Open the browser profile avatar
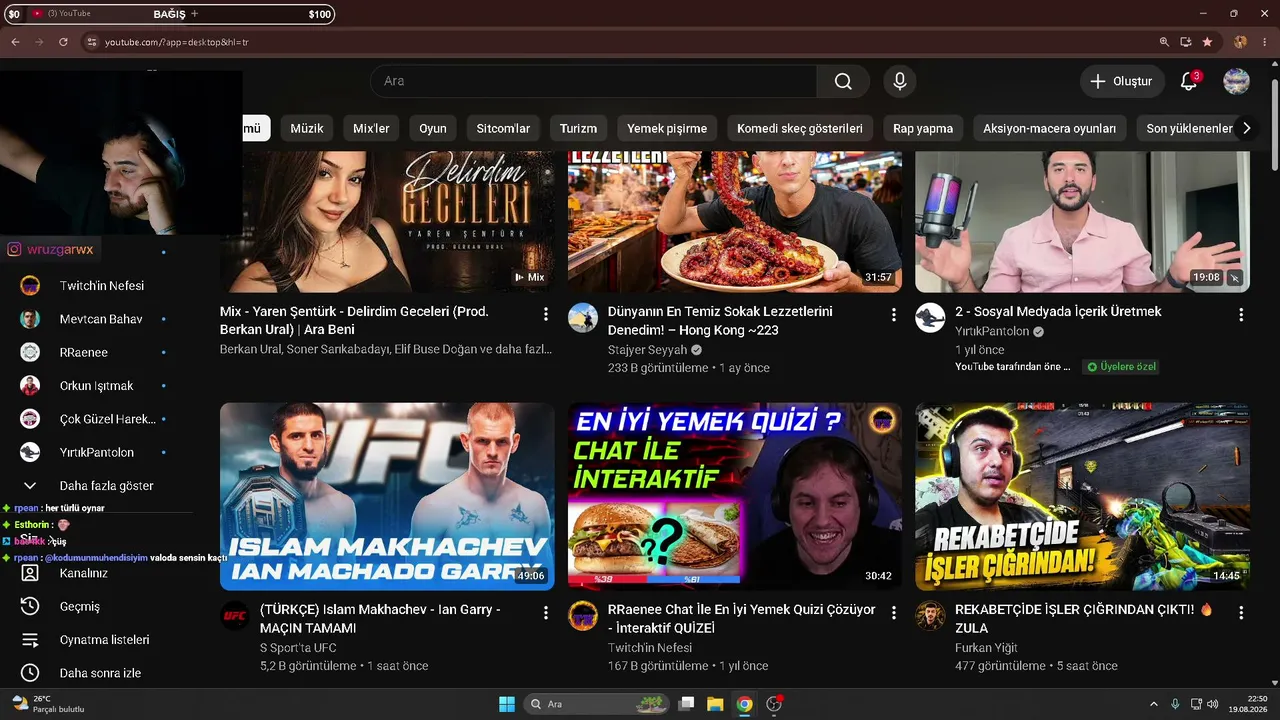 (1240, 42)
